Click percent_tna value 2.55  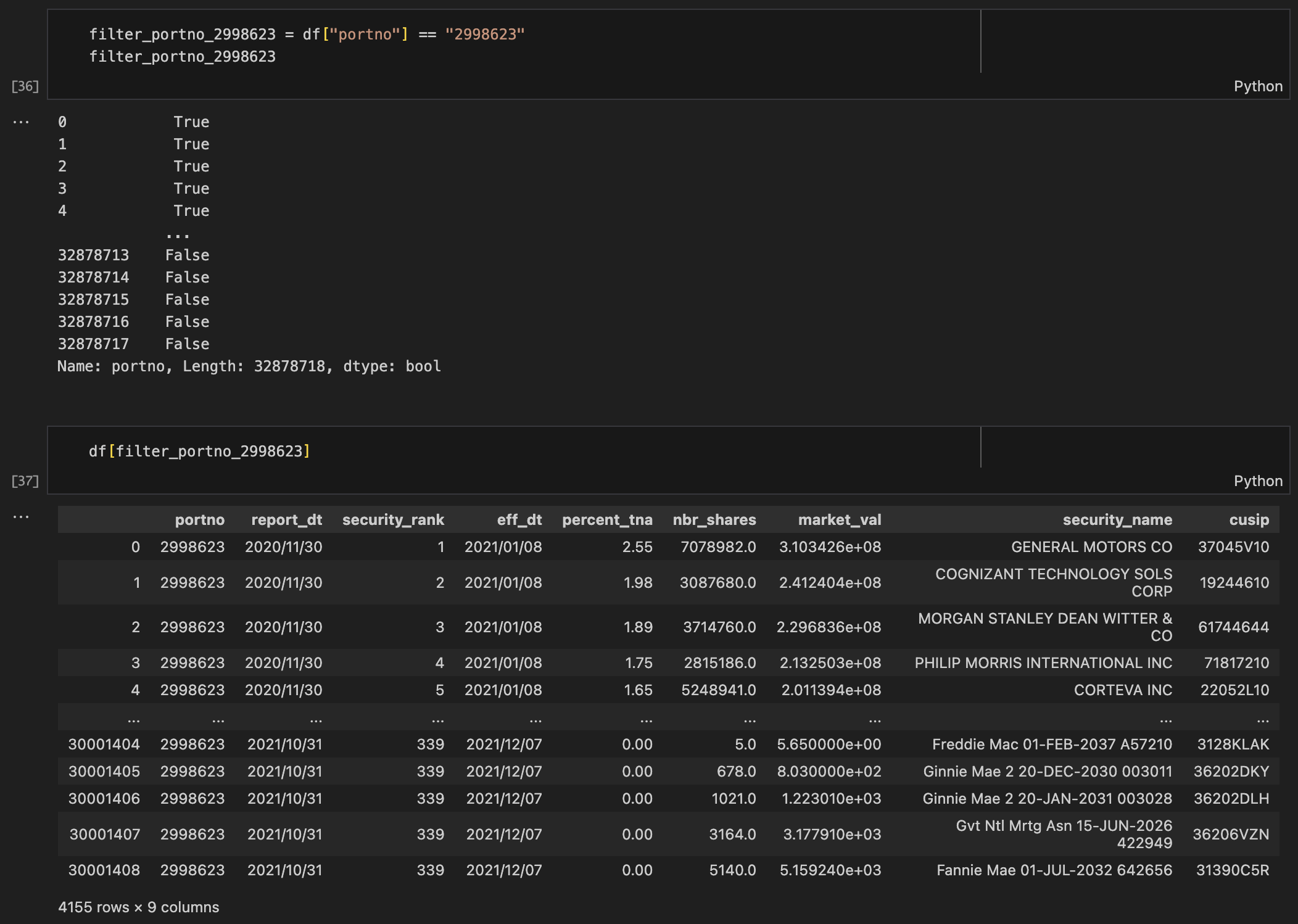(x=637, y=547)
